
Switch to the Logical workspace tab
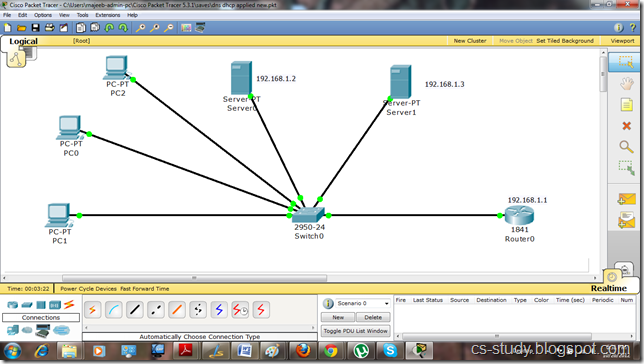pyautogui.click(x=23, y=41)
